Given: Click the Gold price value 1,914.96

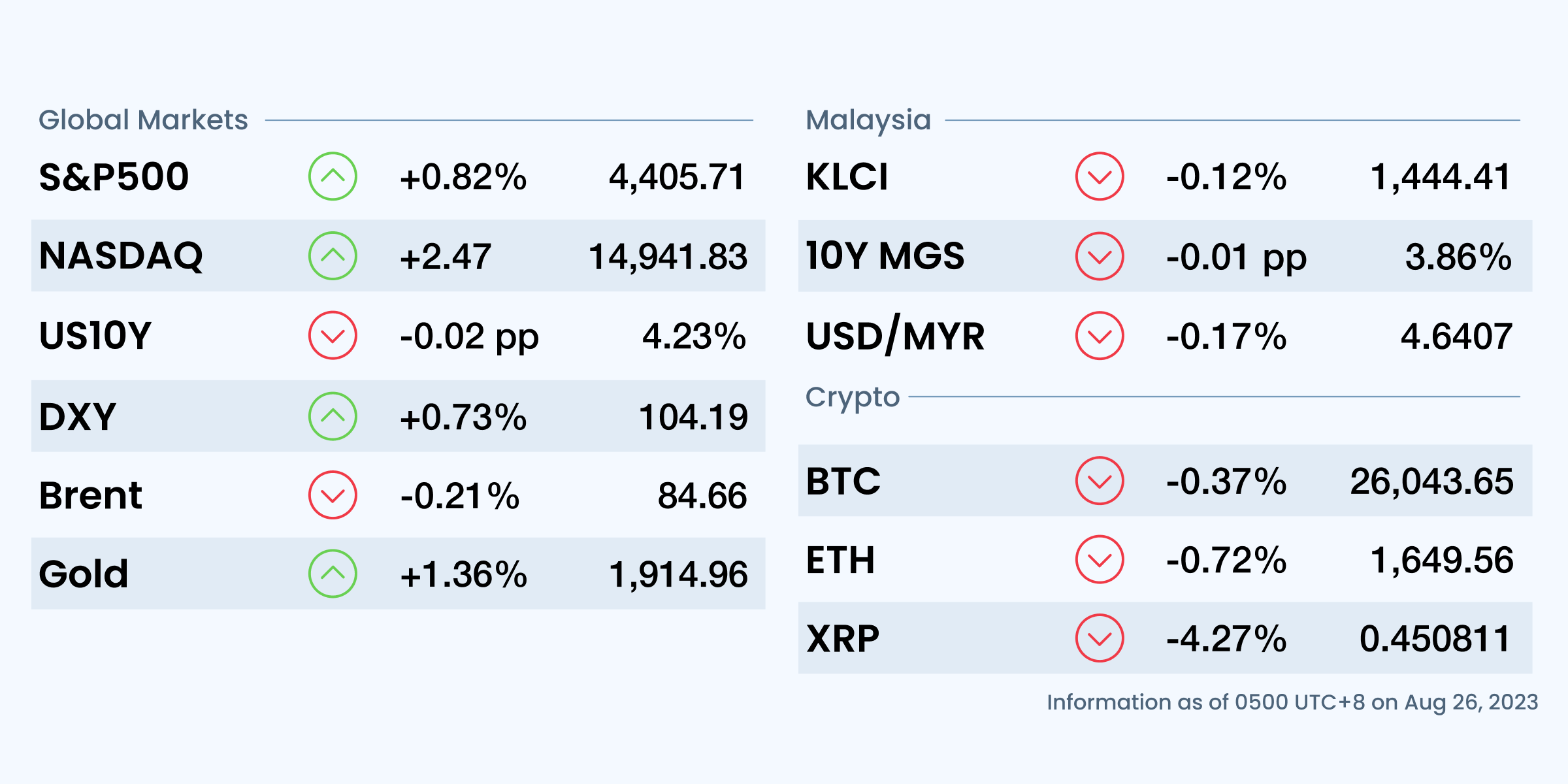Looking at the screenshot, I should (678, 574).
